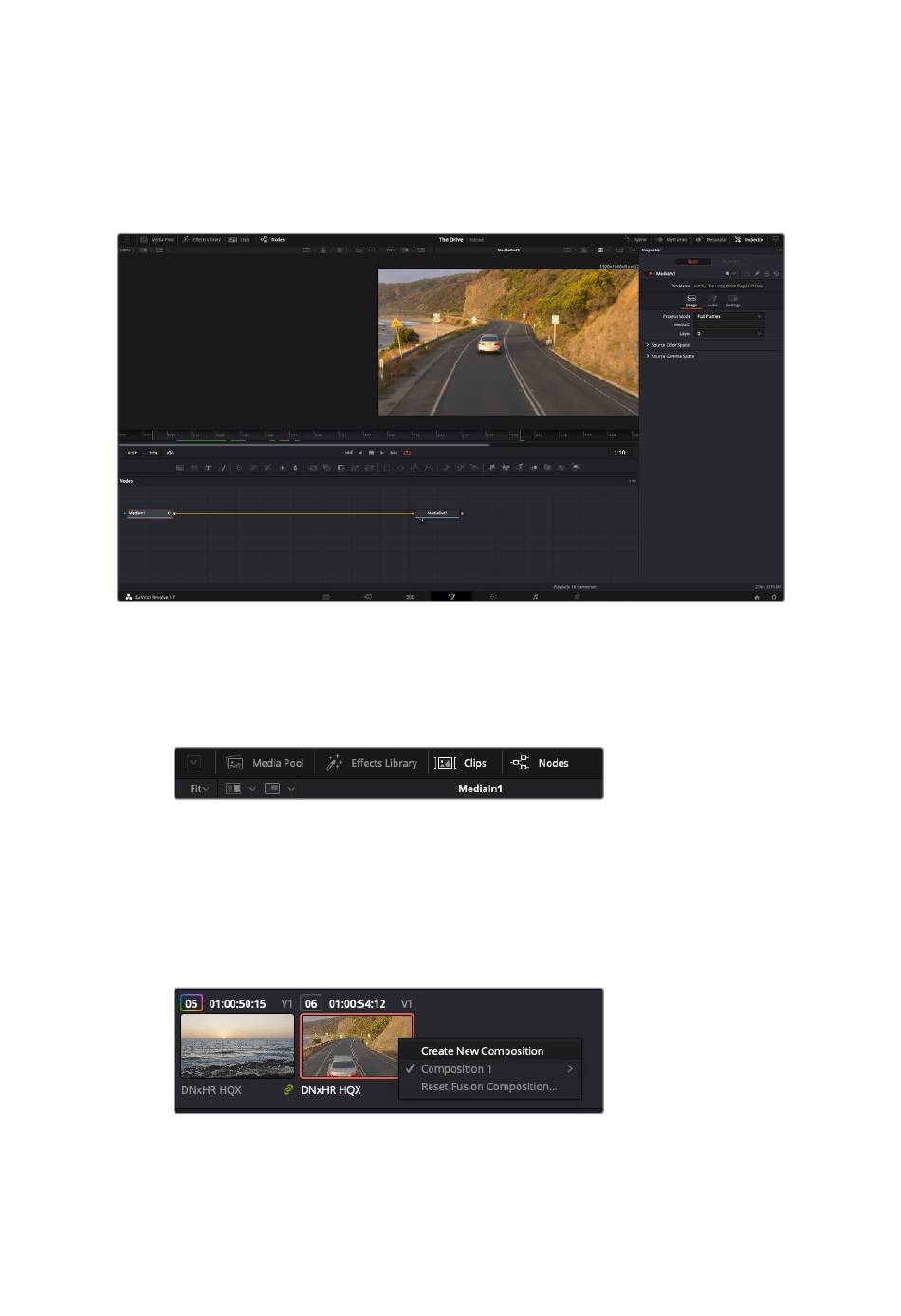Click the link icon under clip 05

(287, 1090)
